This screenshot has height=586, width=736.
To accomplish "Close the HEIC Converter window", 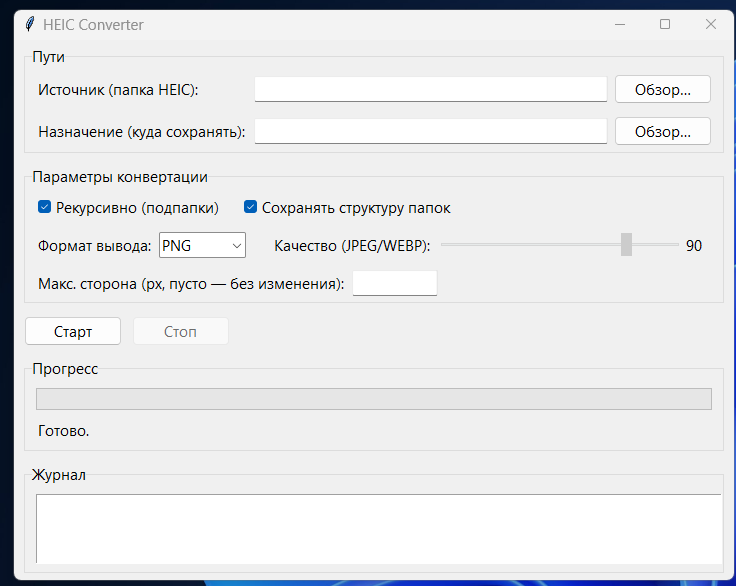I will pyautogui.click(x=711, y=24).
